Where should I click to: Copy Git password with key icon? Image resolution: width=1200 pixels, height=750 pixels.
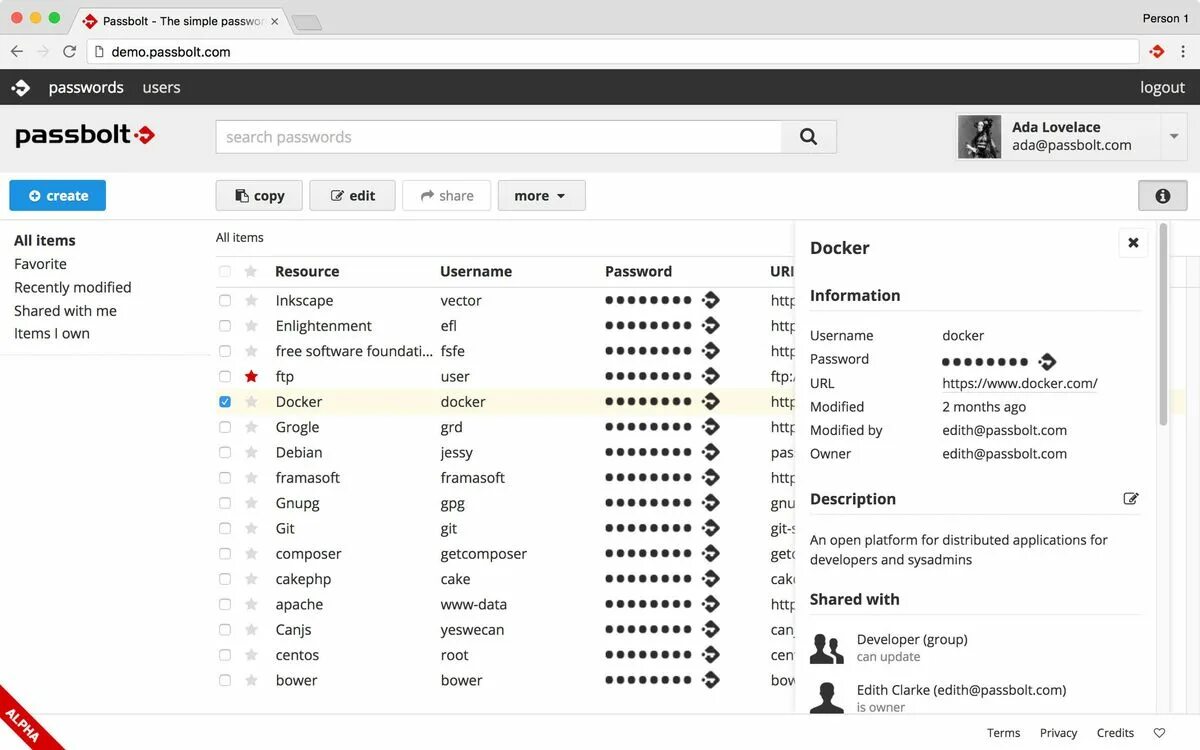tap(711, 528)
